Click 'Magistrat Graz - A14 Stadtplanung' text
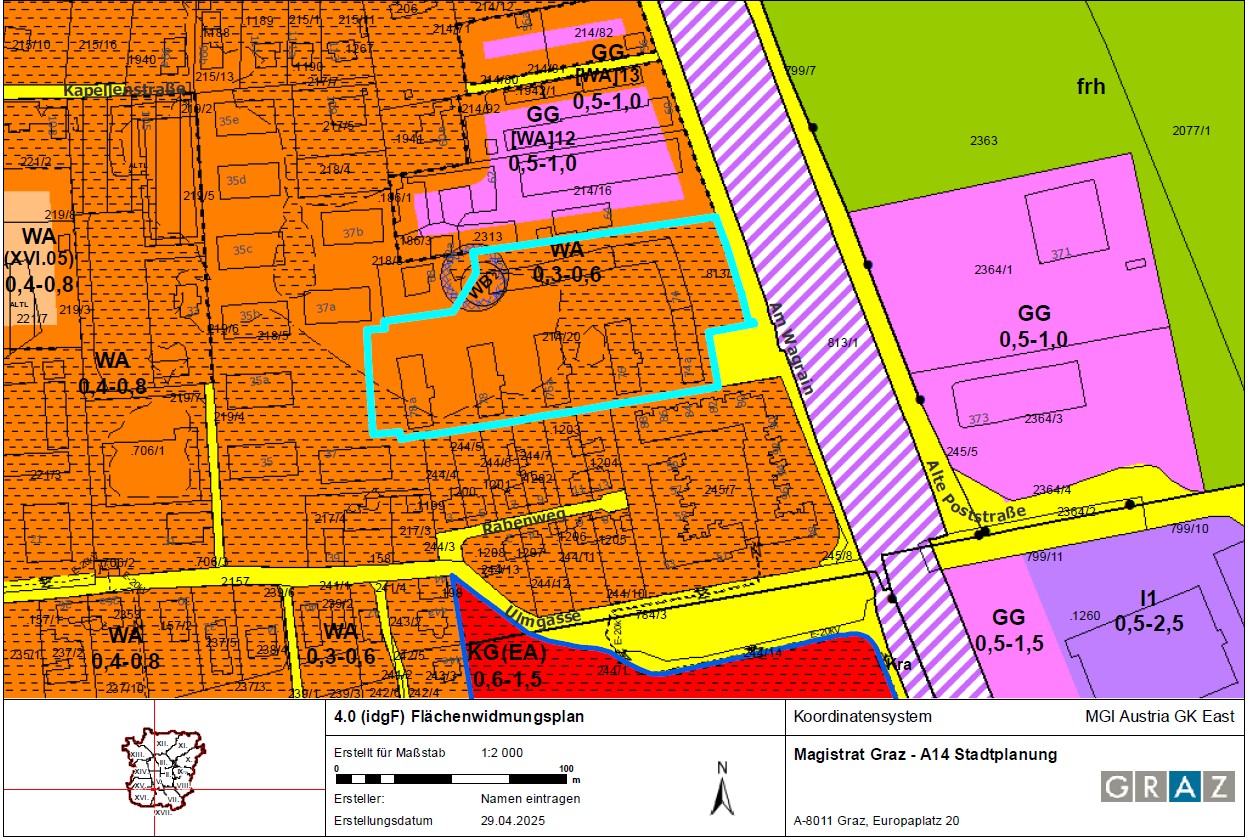Image resolution: width=1249 pixels, height=838 pixels. pyautogui.click(x=924, y=754)
